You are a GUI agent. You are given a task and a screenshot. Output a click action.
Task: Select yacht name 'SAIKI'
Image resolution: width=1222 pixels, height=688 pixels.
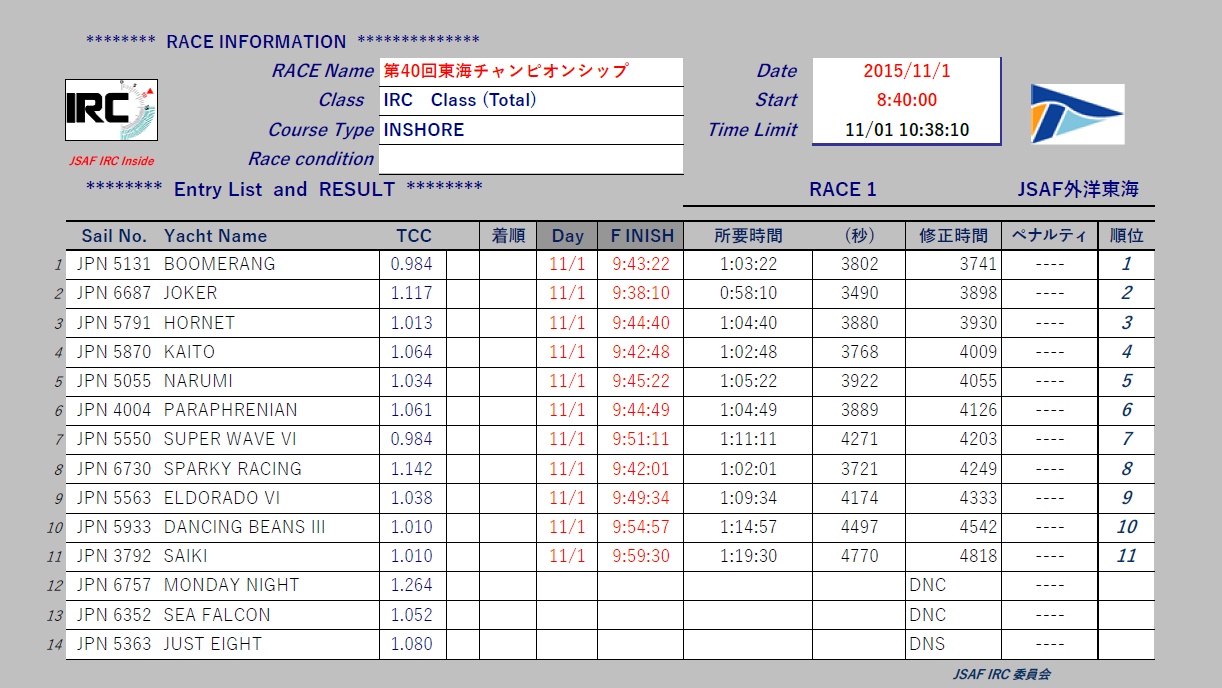(186, 556)
